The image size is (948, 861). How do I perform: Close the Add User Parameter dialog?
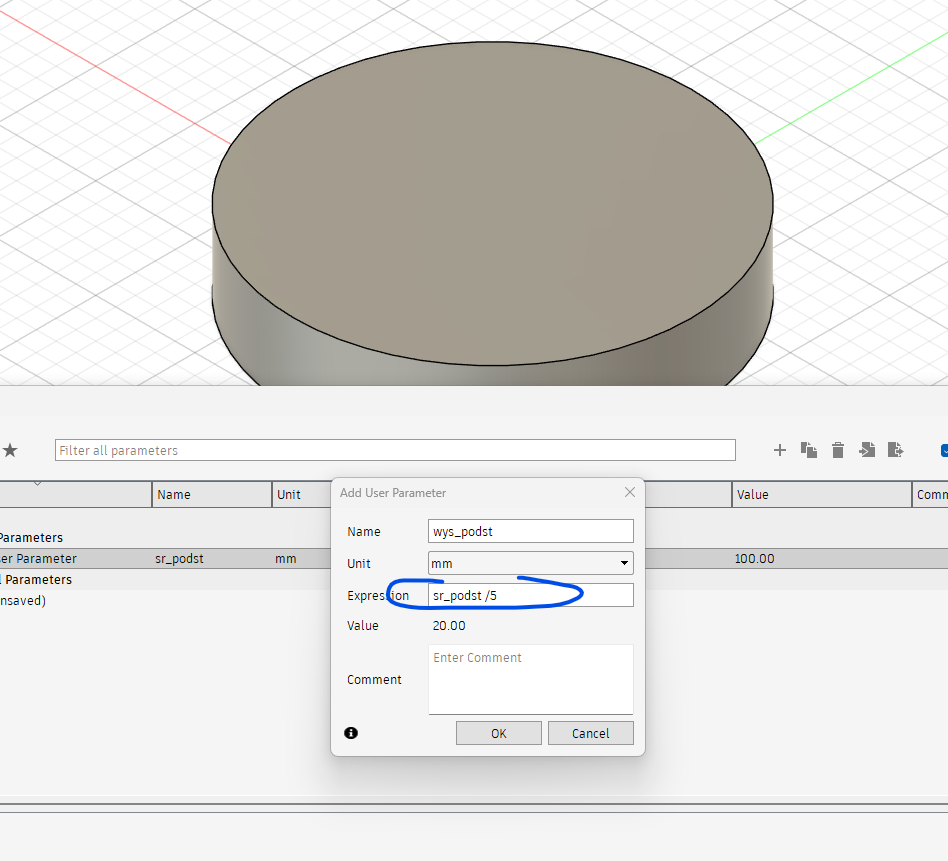[x=629, y=492]
